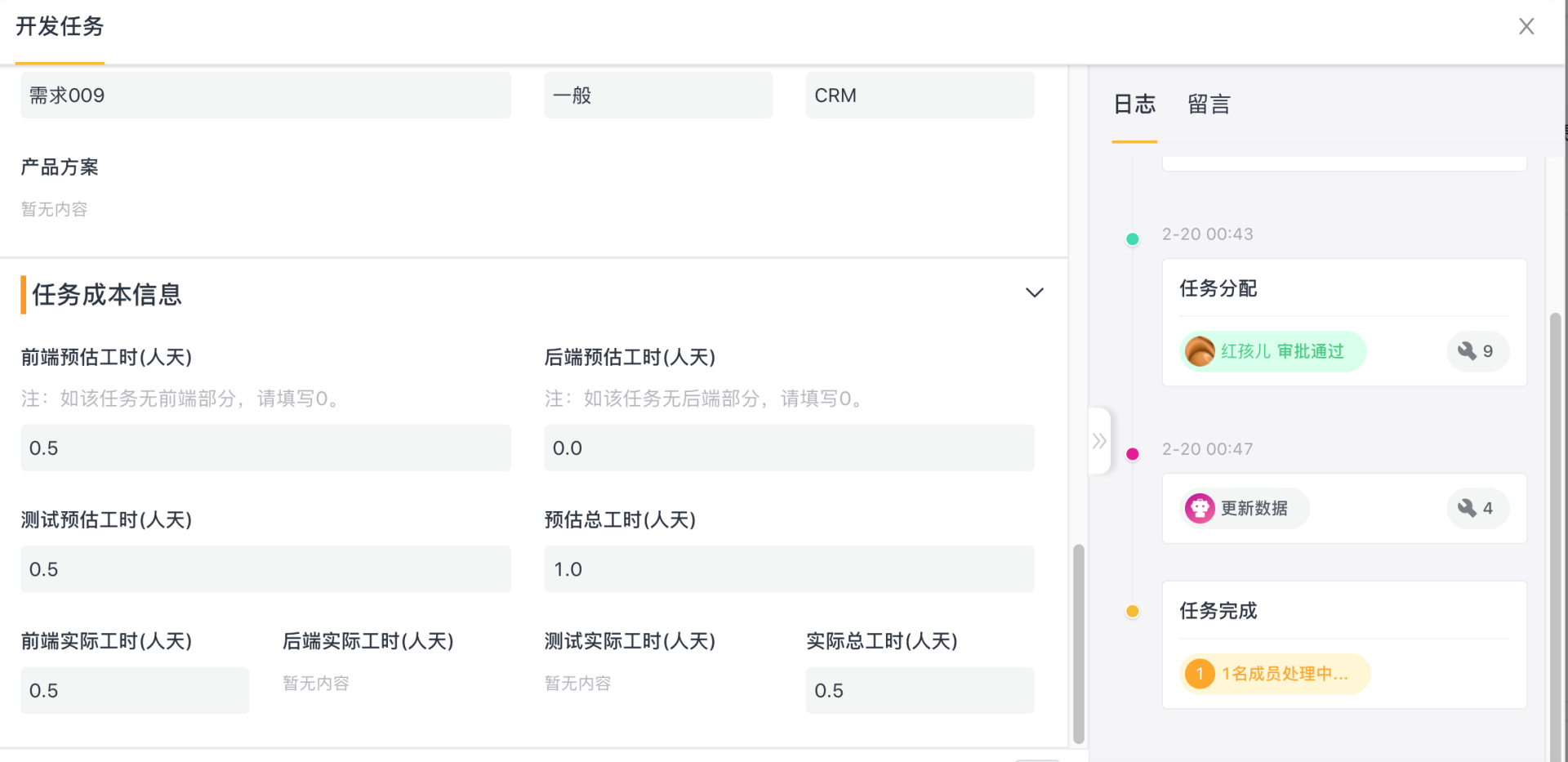This screenshot has height=762, width=1568.
Task: Click the main form vertical scrollbar
Action: point(1079,644)
